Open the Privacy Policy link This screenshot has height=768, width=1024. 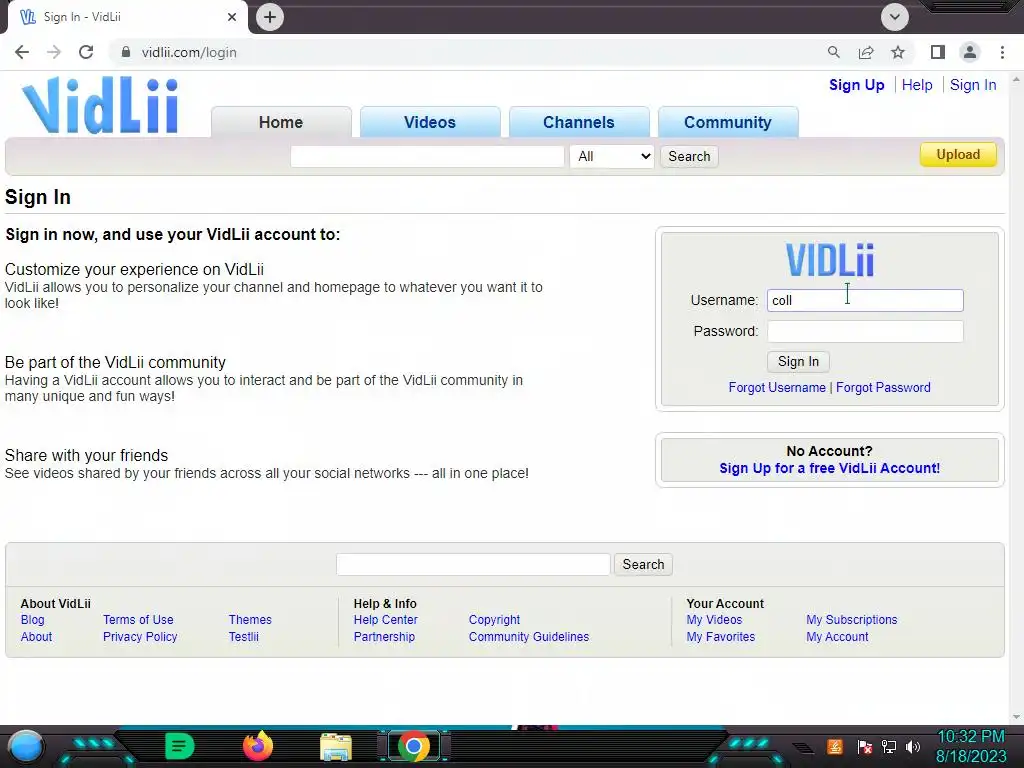tap(140, 637)
